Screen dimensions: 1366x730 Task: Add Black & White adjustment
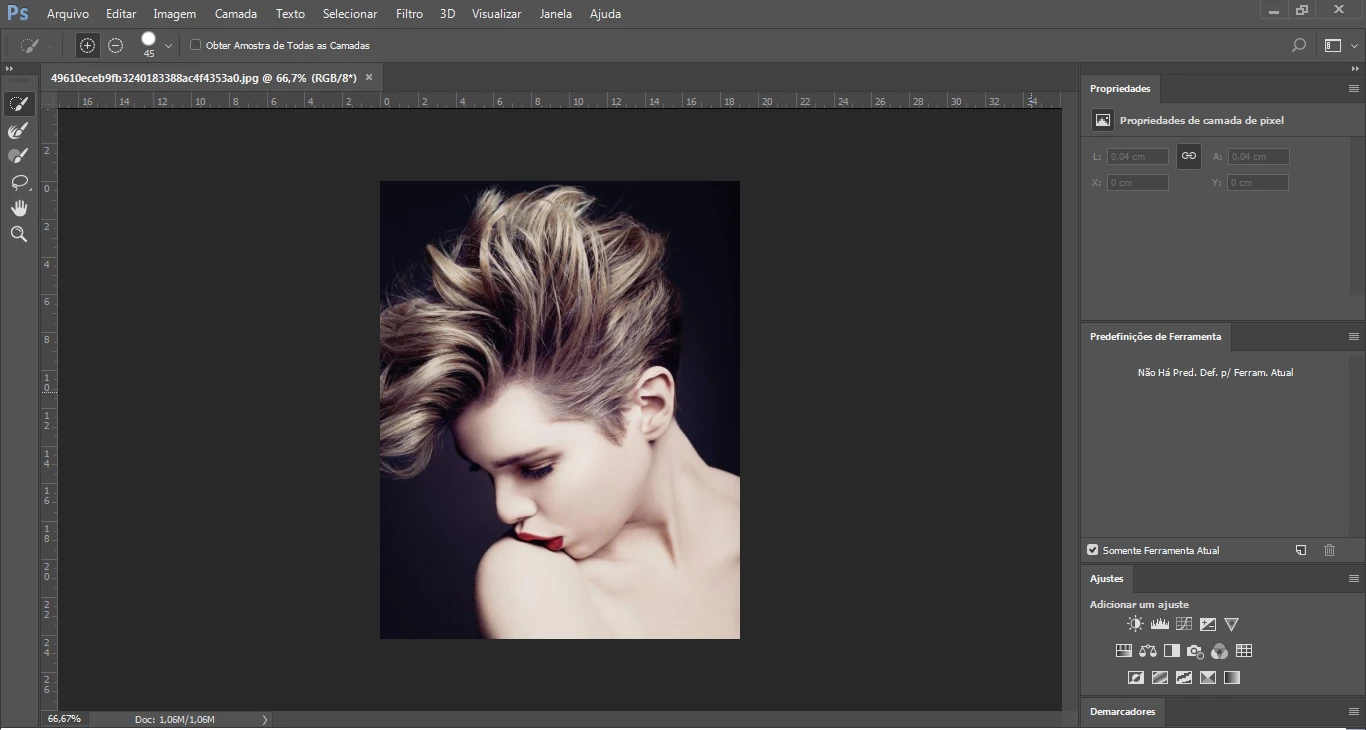1172,651
